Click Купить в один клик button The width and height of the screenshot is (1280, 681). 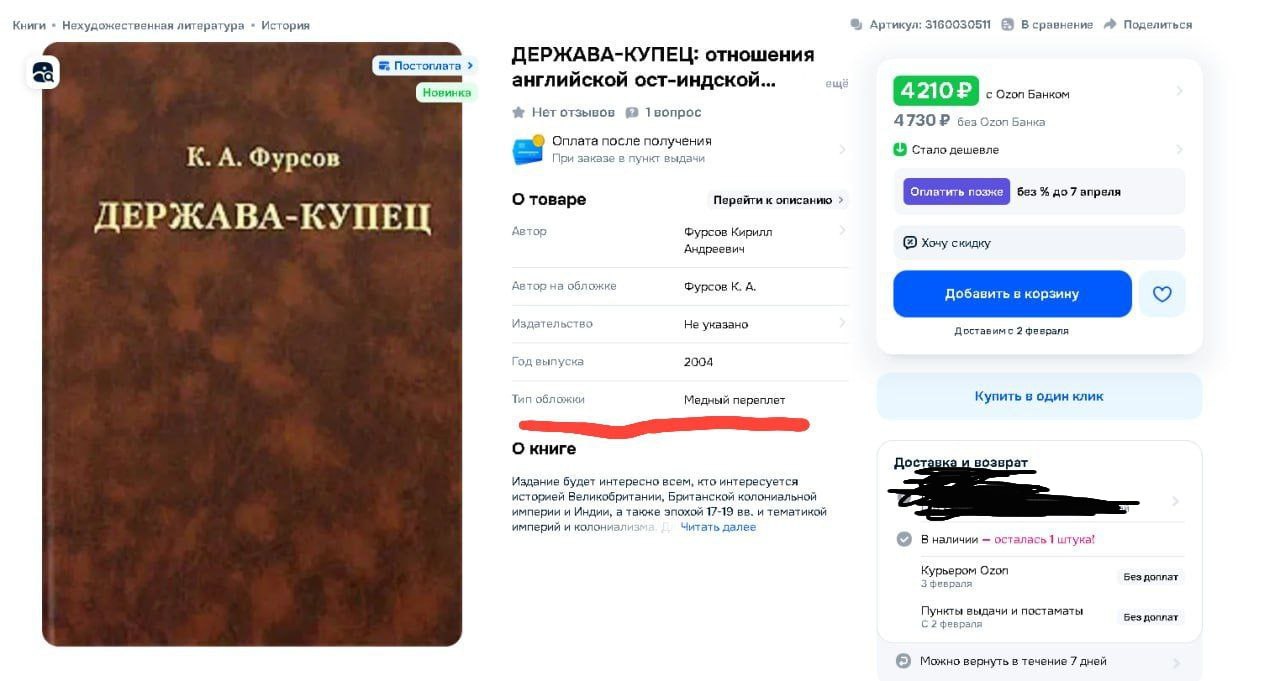click(1039, 396)
